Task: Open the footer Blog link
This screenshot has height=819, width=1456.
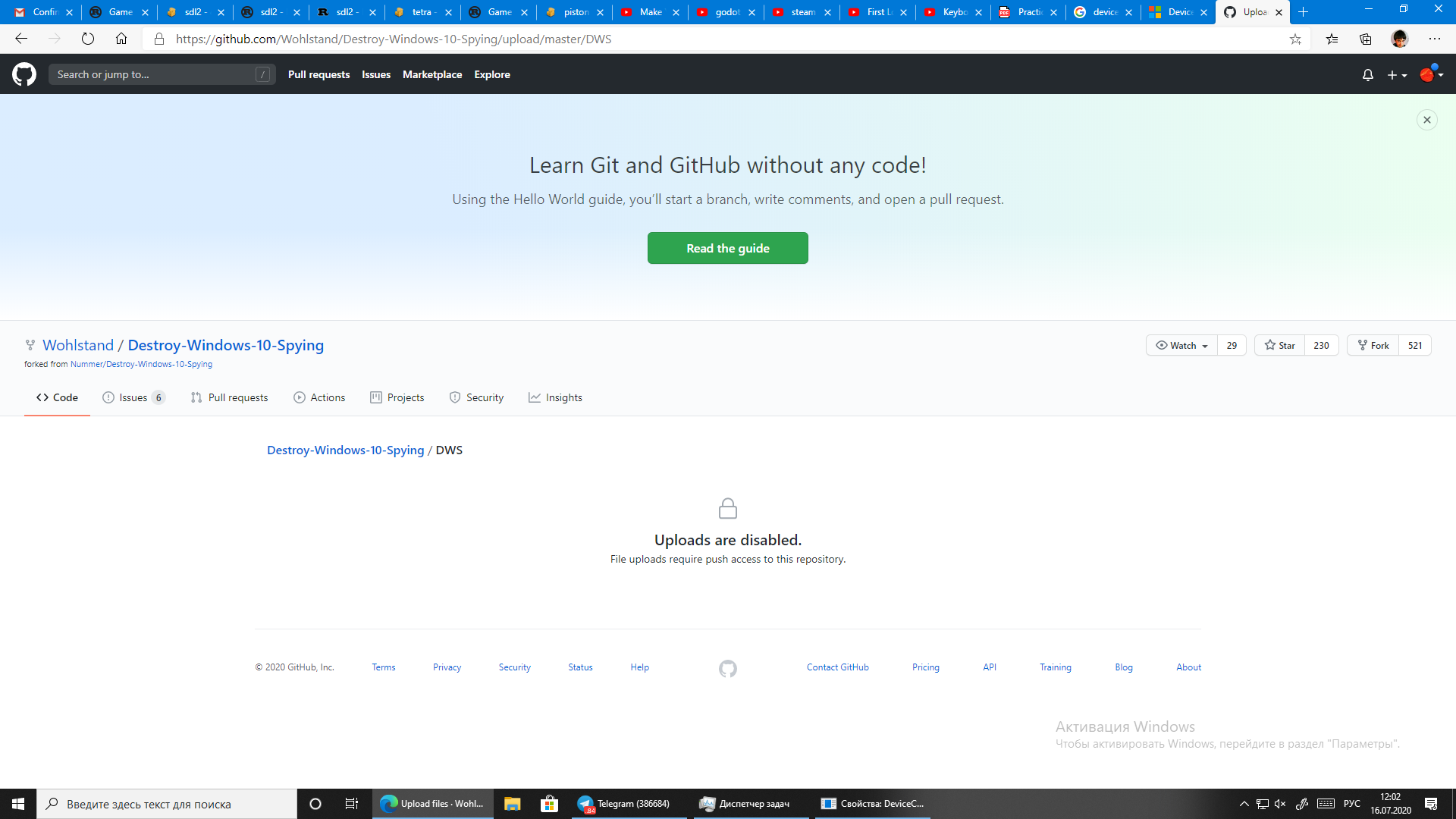Action: (1124, 667)
